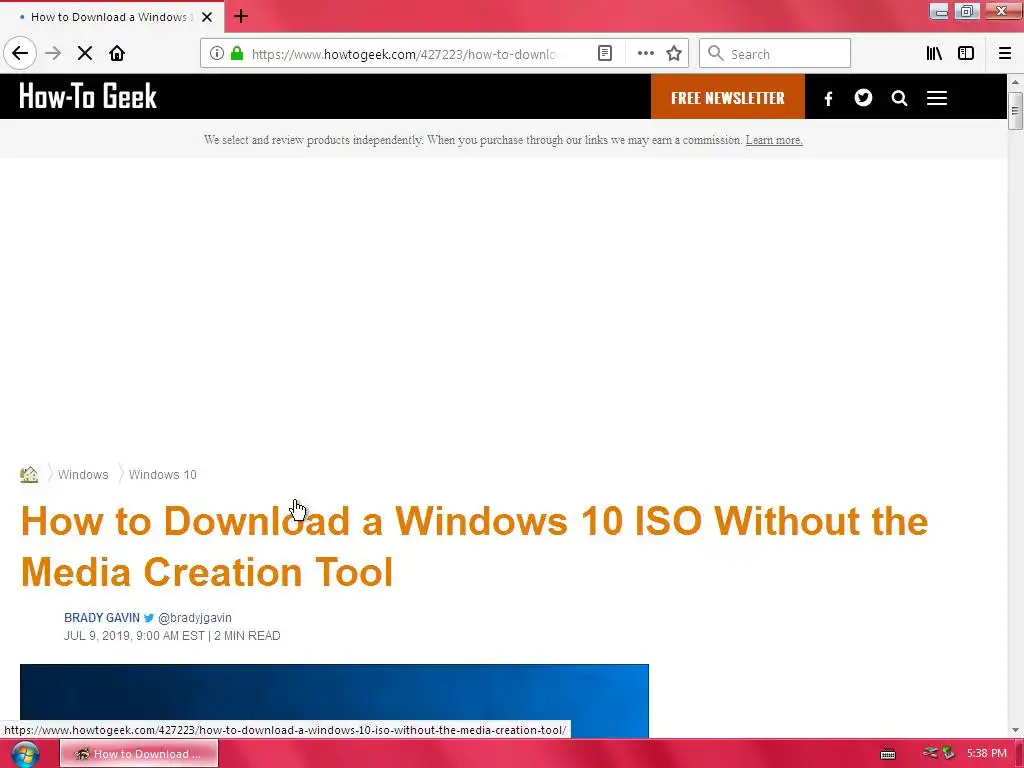Open the Firefox hamburger menu
Image resolution: width=1024 pixels, height=768 pixels.
coord(1005,54)
